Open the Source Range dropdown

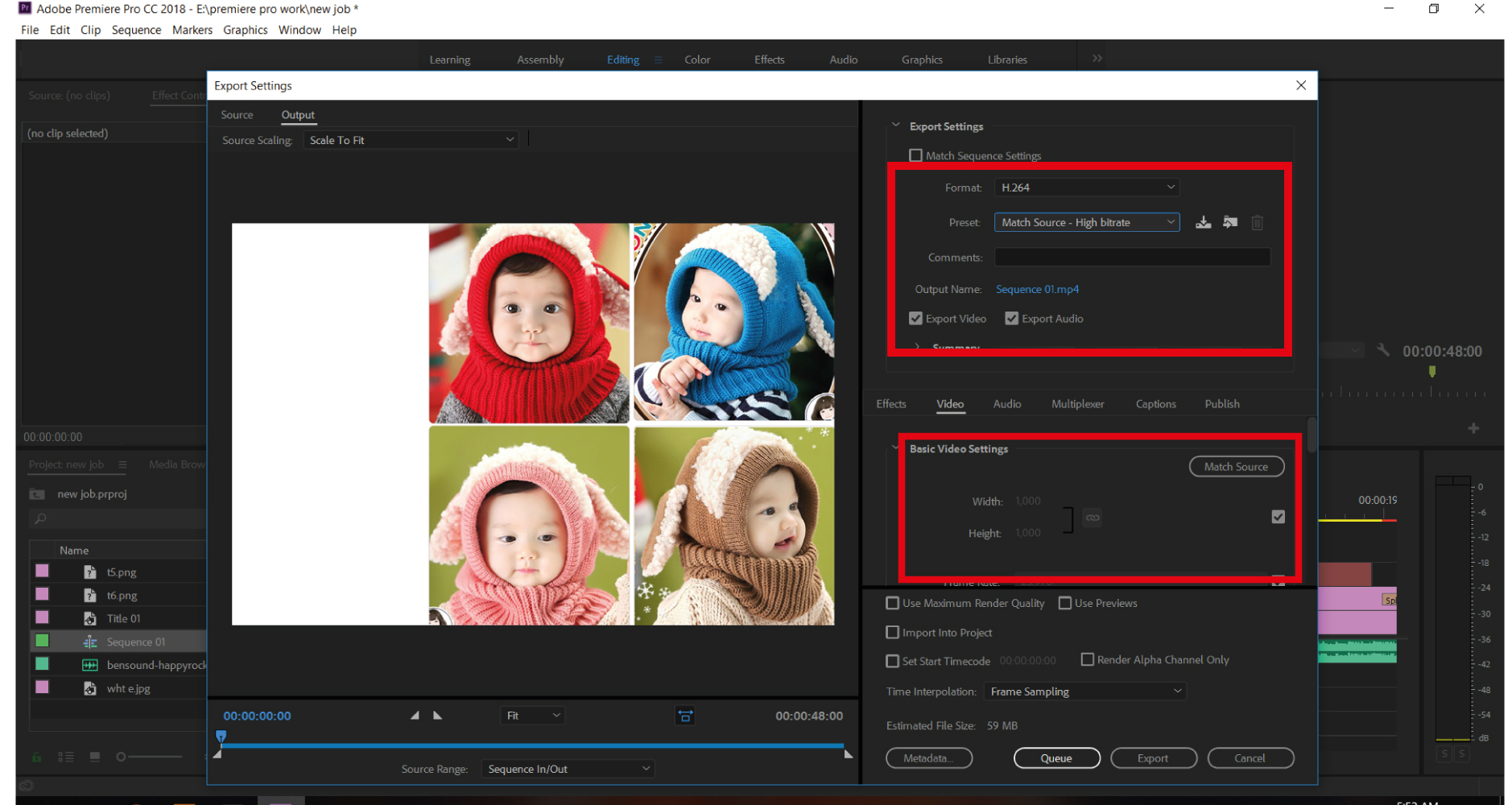[x=567, y=768]
